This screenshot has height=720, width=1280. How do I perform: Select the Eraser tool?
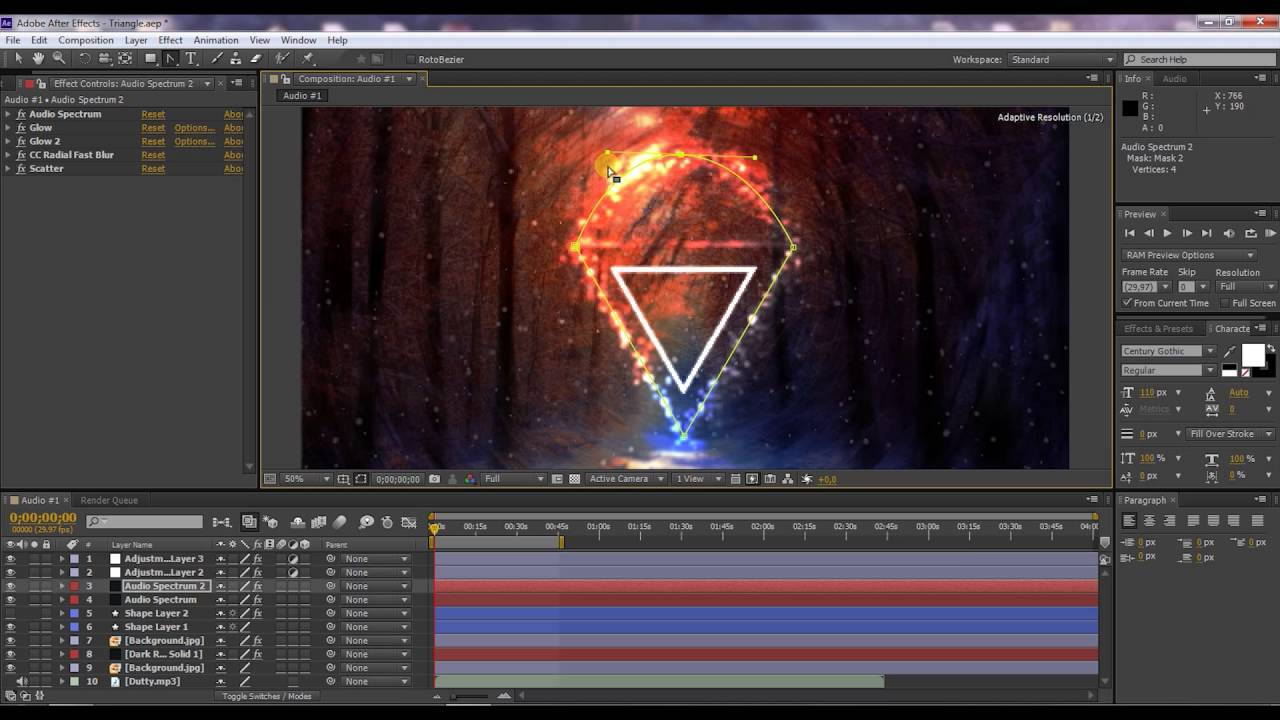point(255,59)
